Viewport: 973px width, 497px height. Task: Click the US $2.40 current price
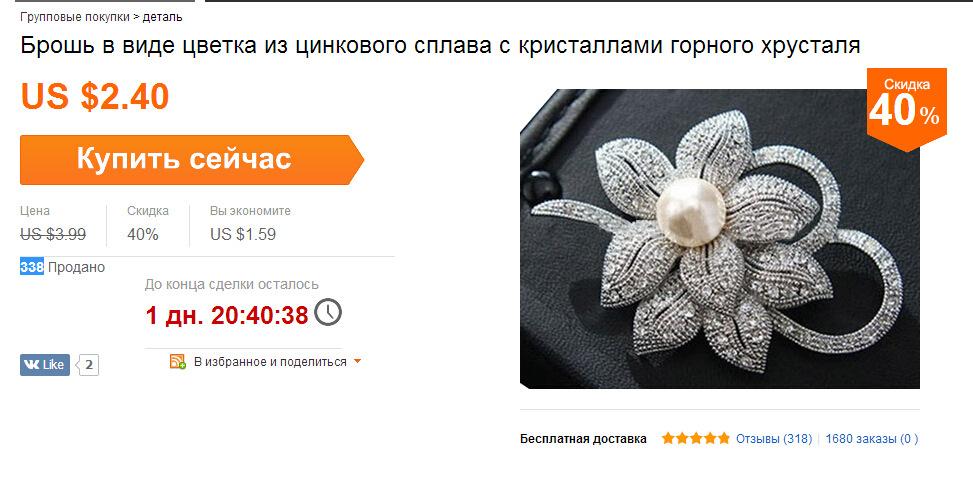coord(95,96)
